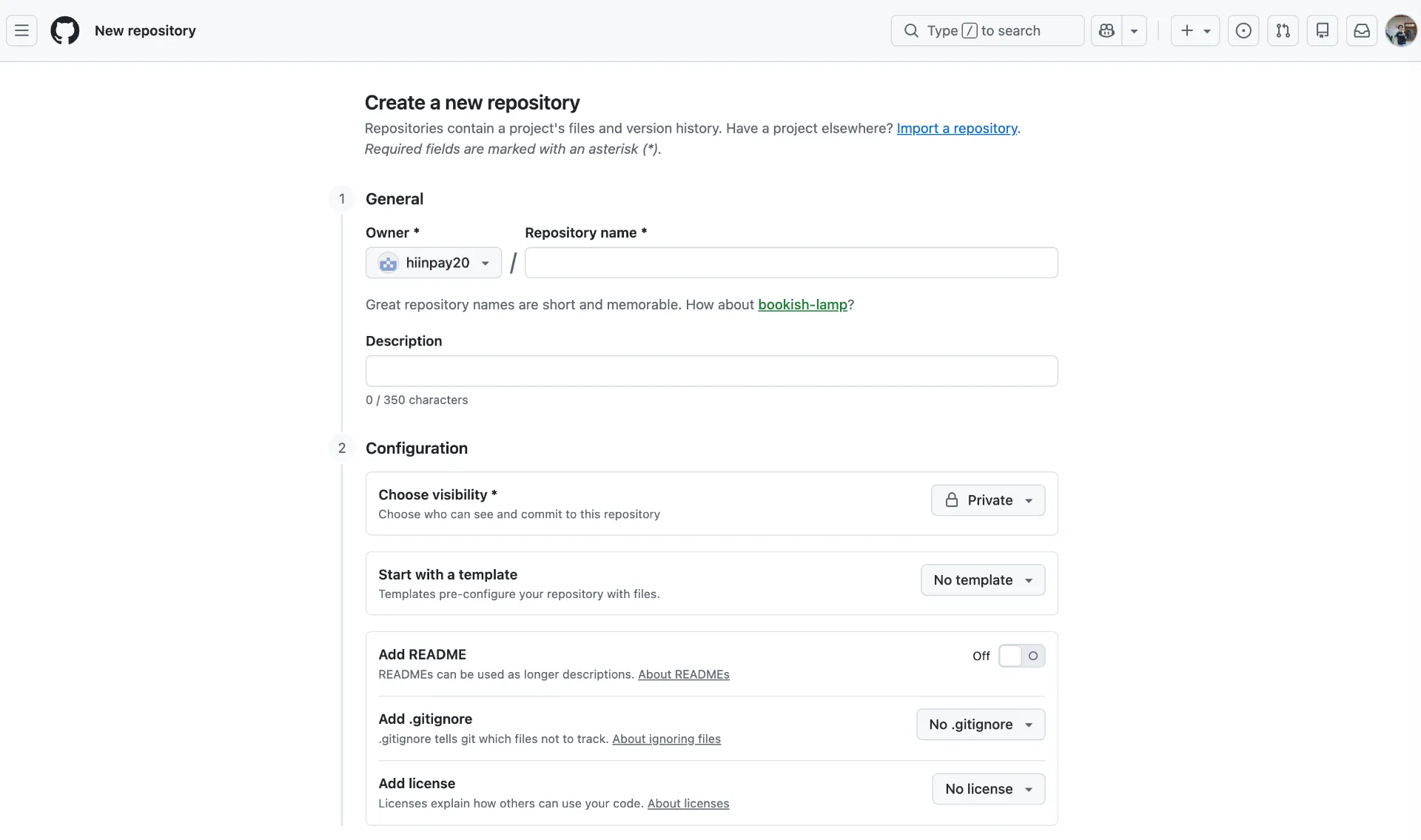Toggle Add README switch on
This screenshot has height=840, width=1421.
[1021, 656]
